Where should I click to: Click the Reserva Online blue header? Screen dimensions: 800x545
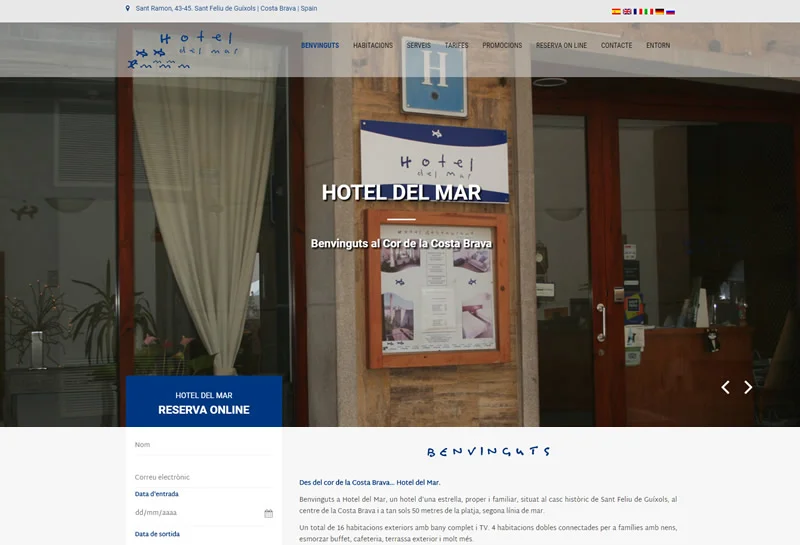point(204,401)
